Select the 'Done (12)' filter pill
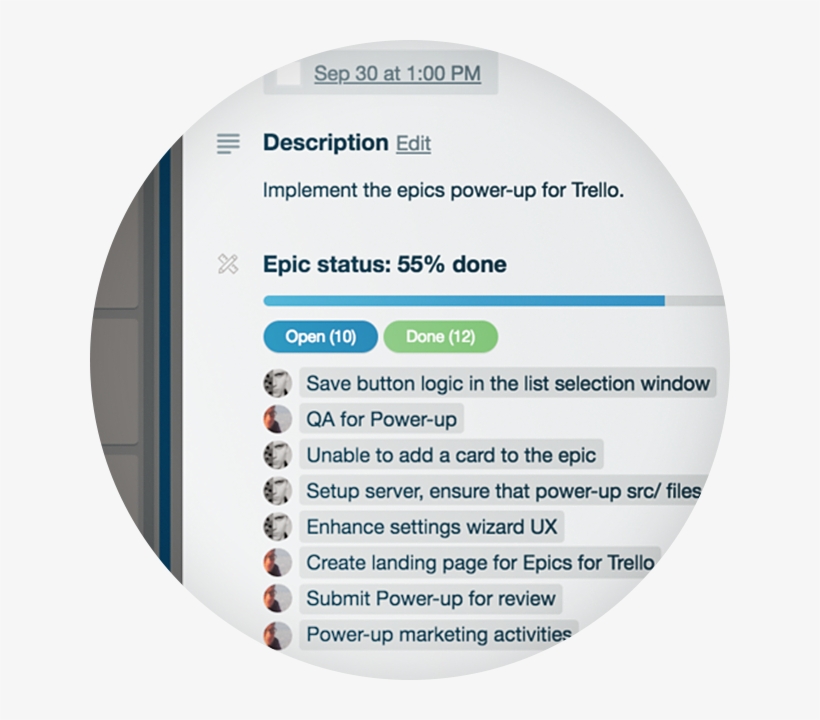Viewport: 820px width, 720px height. [x=440, y=337]
